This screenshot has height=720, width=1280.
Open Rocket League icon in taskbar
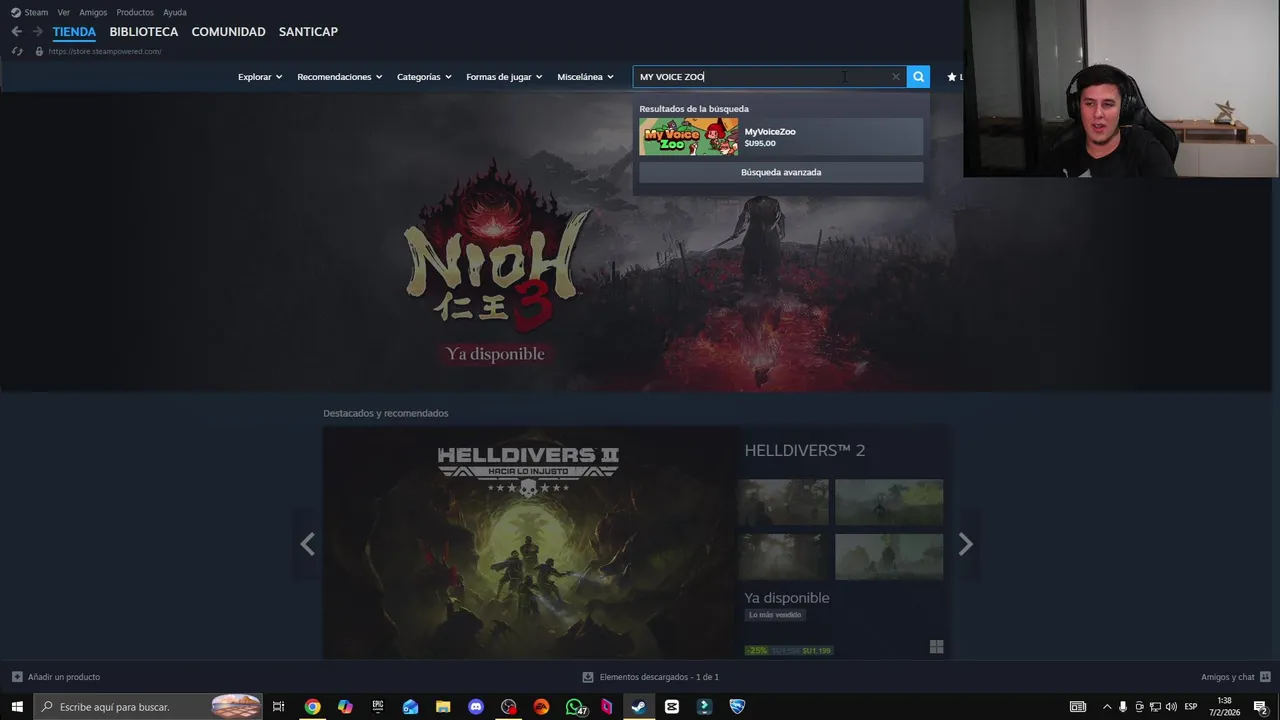pos(737,707)
